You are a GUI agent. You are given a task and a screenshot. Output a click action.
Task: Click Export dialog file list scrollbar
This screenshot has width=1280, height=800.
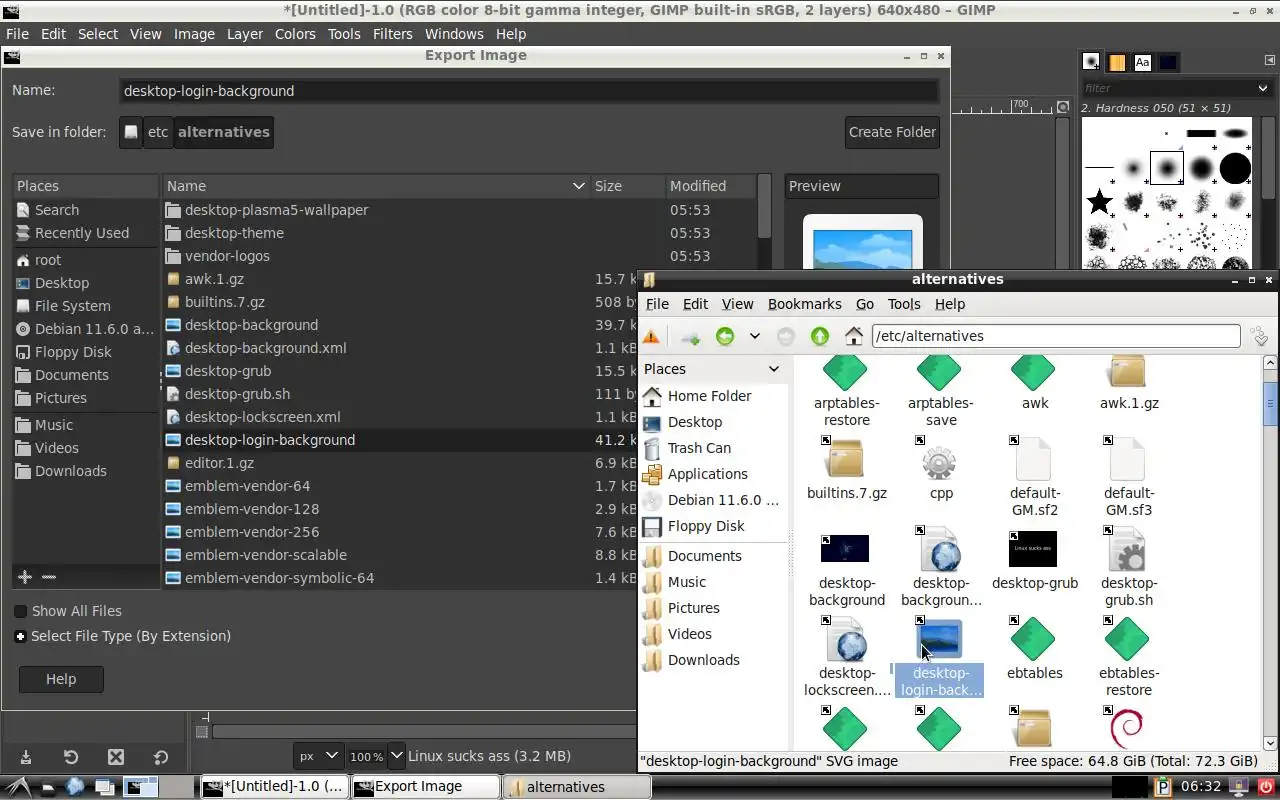click(x=765, y=208)
